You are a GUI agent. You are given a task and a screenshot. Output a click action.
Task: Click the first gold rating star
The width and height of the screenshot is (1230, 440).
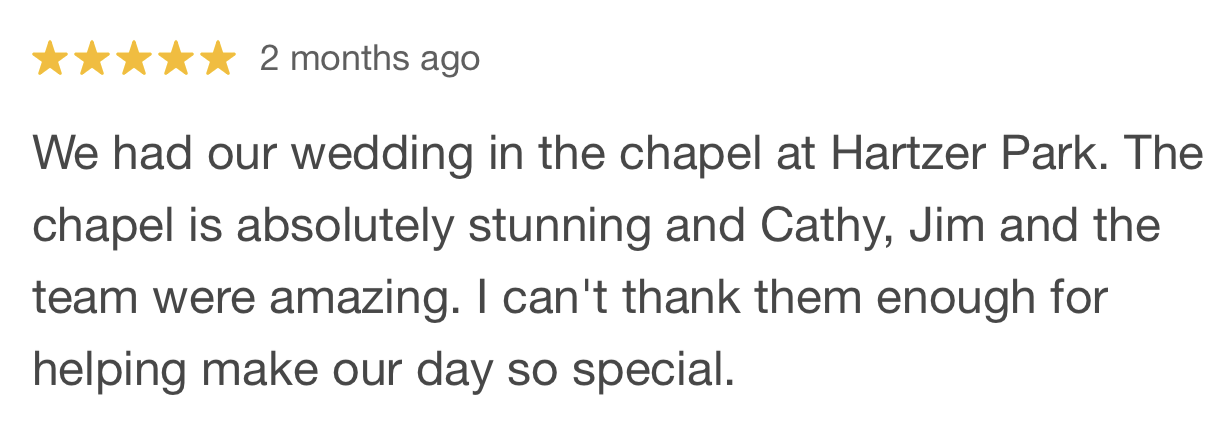point(49,60)
